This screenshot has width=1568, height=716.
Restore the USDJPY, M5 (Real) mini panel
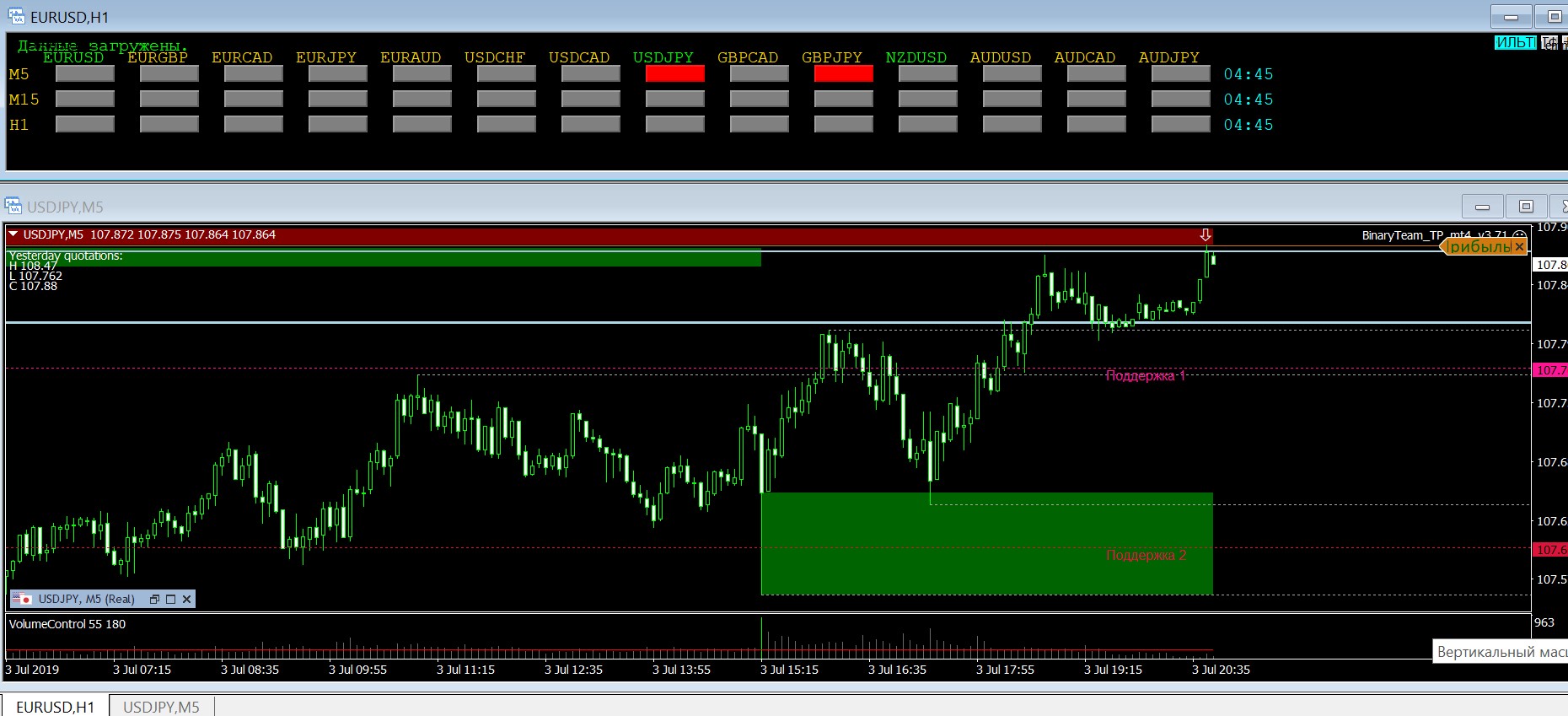click(x=154, y=599)
